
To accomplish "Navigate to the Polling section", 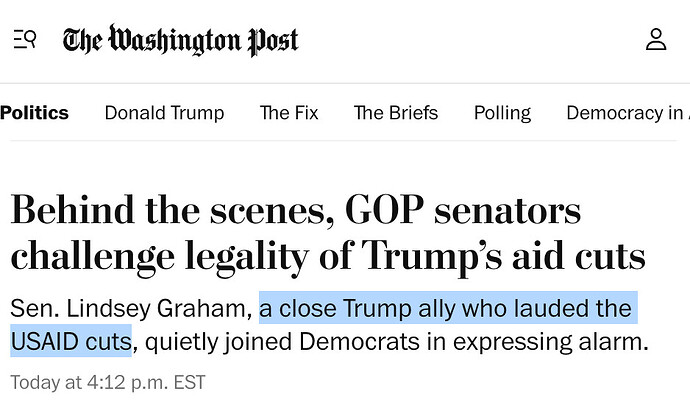I will pos(503,113).
